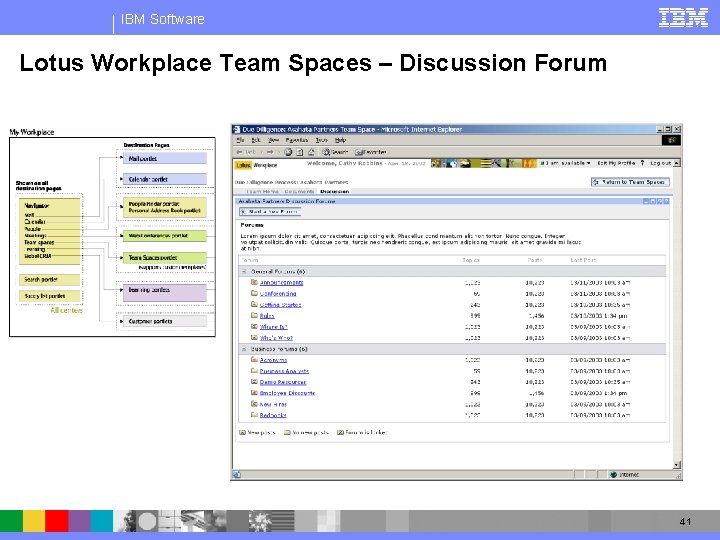Viewport: 720px width, 540px height.
Task: Click the icon beside Demo Resources
Action: (254, 382)
